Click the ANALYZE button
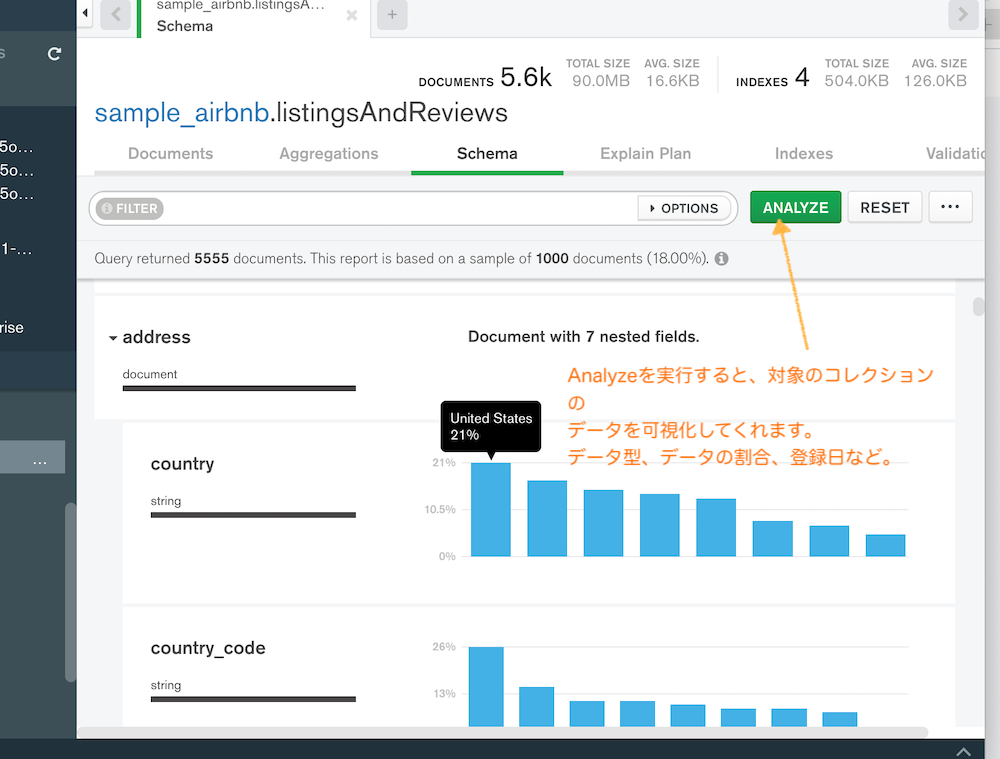 click(x=795, y=207)
